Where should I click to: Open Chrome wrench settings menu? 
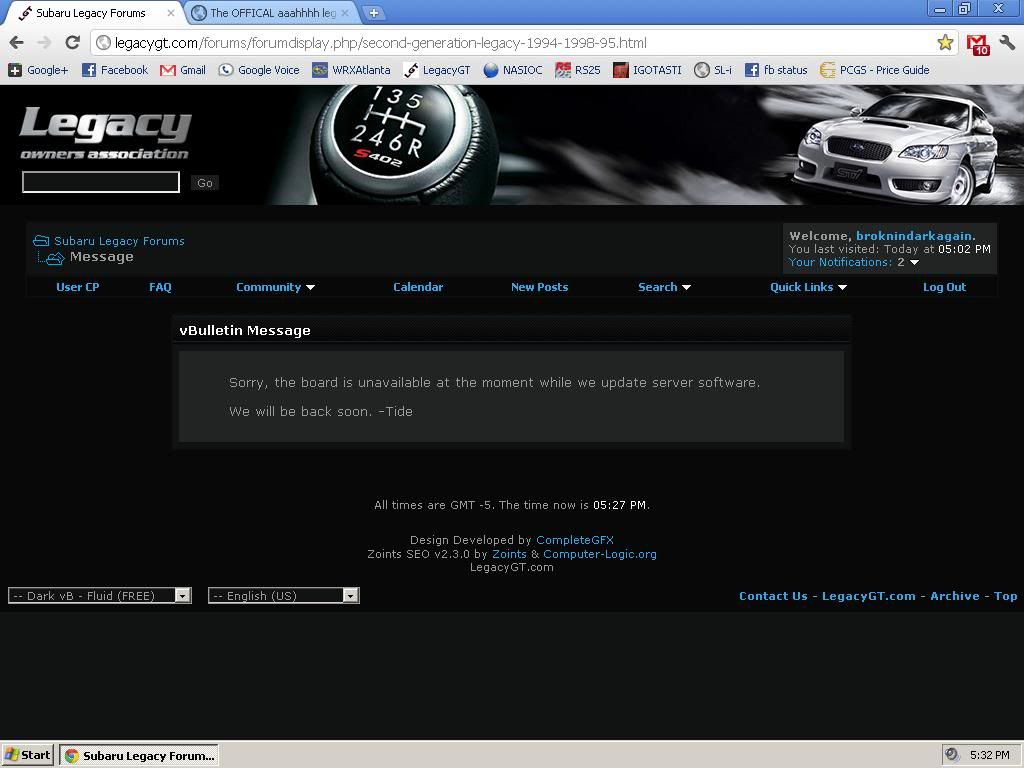pos(1008,43)
